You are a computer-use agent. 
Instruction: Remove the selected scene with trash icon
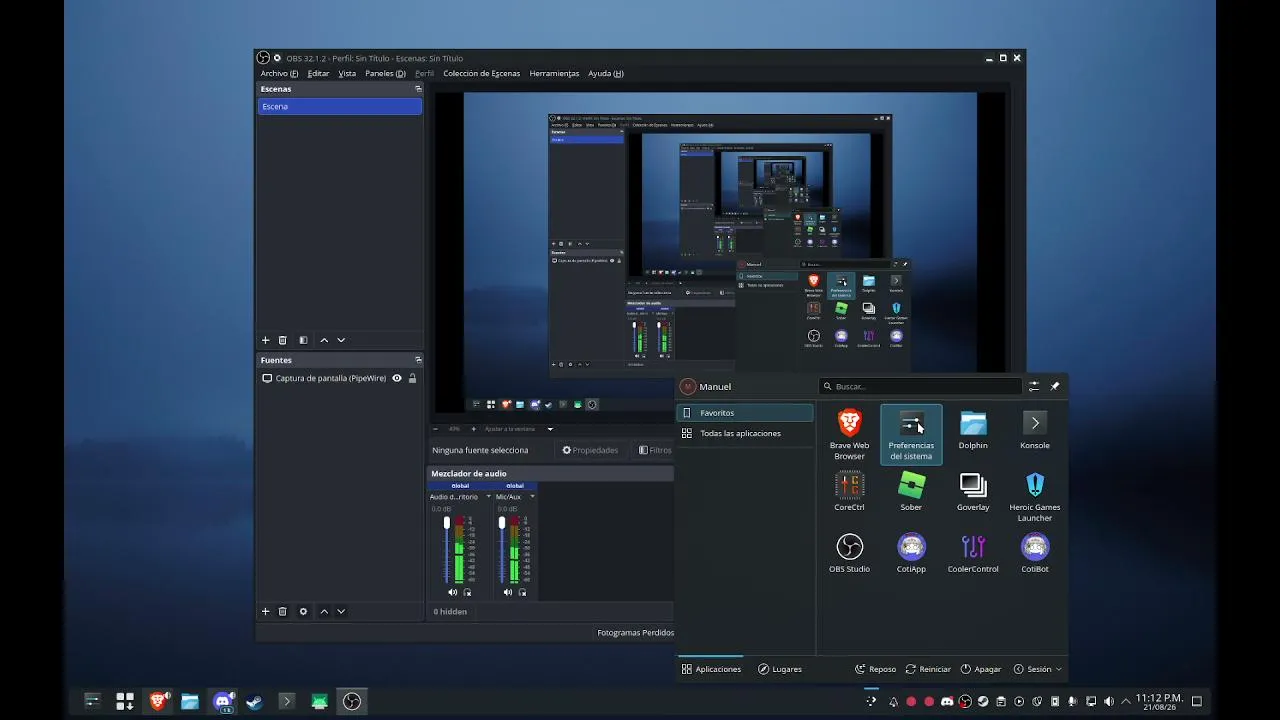[x=283, y=340]
